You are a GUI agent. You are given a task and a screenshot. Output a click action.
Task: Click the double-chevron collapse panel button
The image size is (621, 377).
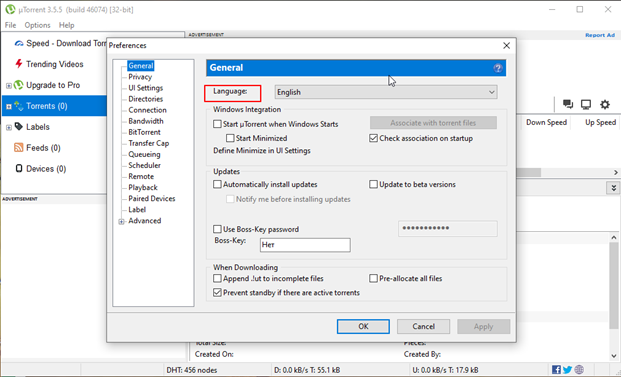coord(613,188)
